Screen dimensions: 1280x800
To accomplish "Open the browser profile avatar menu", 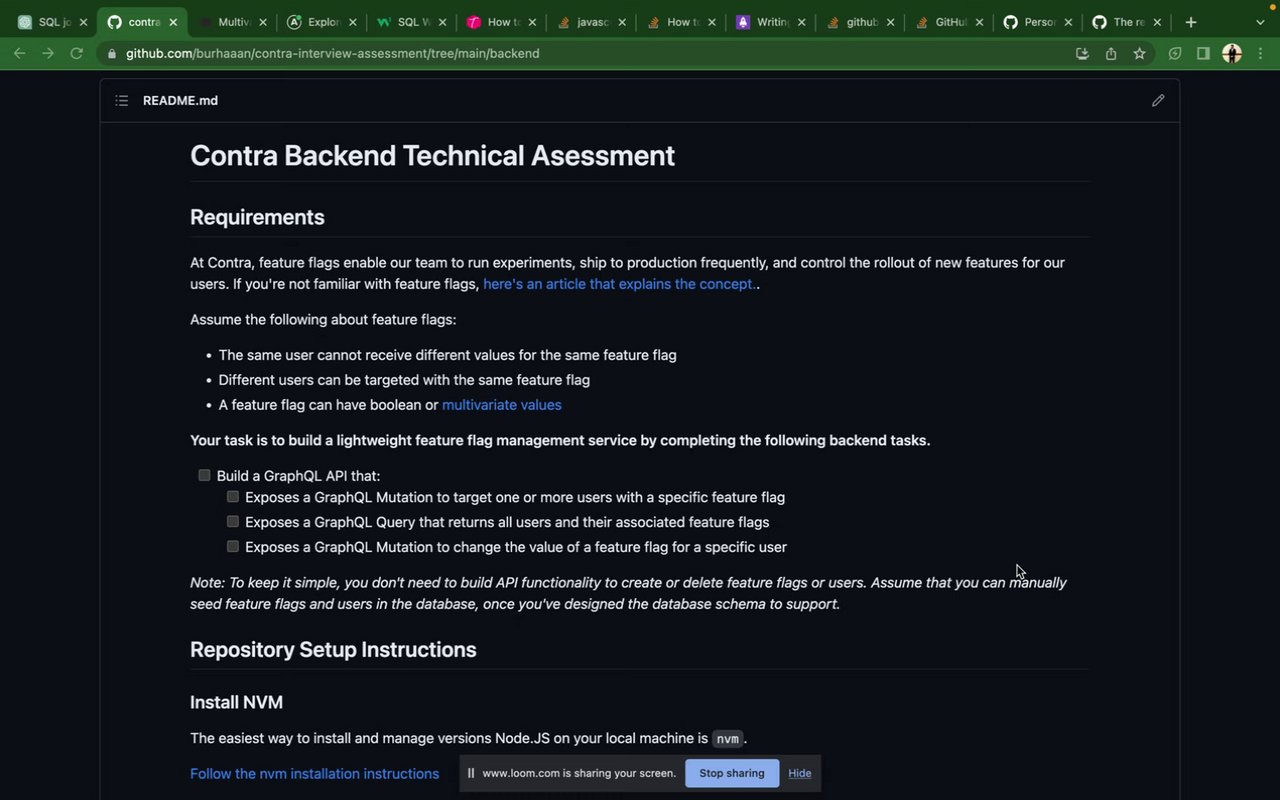I will coord(1232,54).
